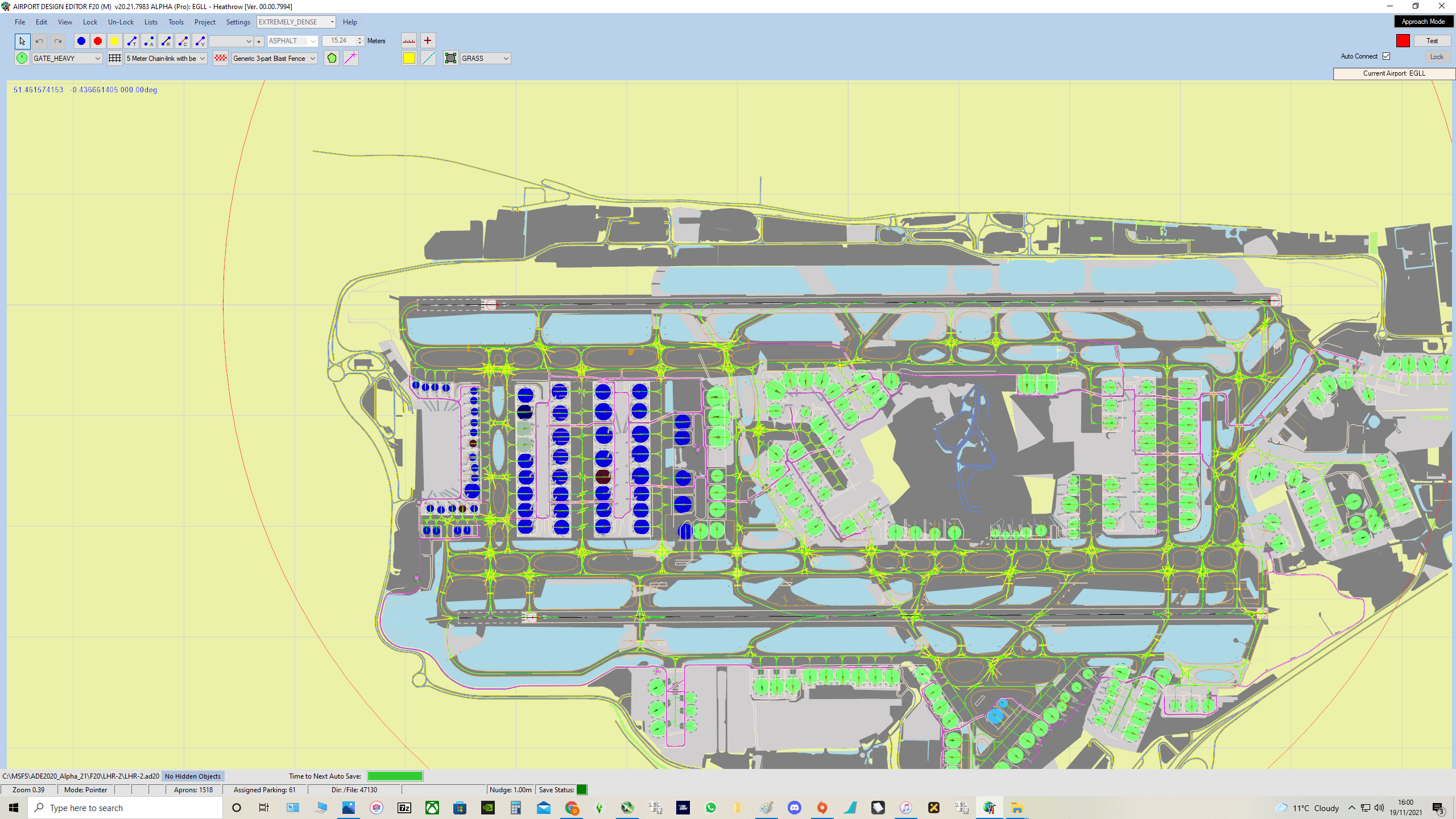Image resolution: width=1456 pixels, height=819 pixels.
Task: Click the Lock button at right
Action: [1437, 57]
